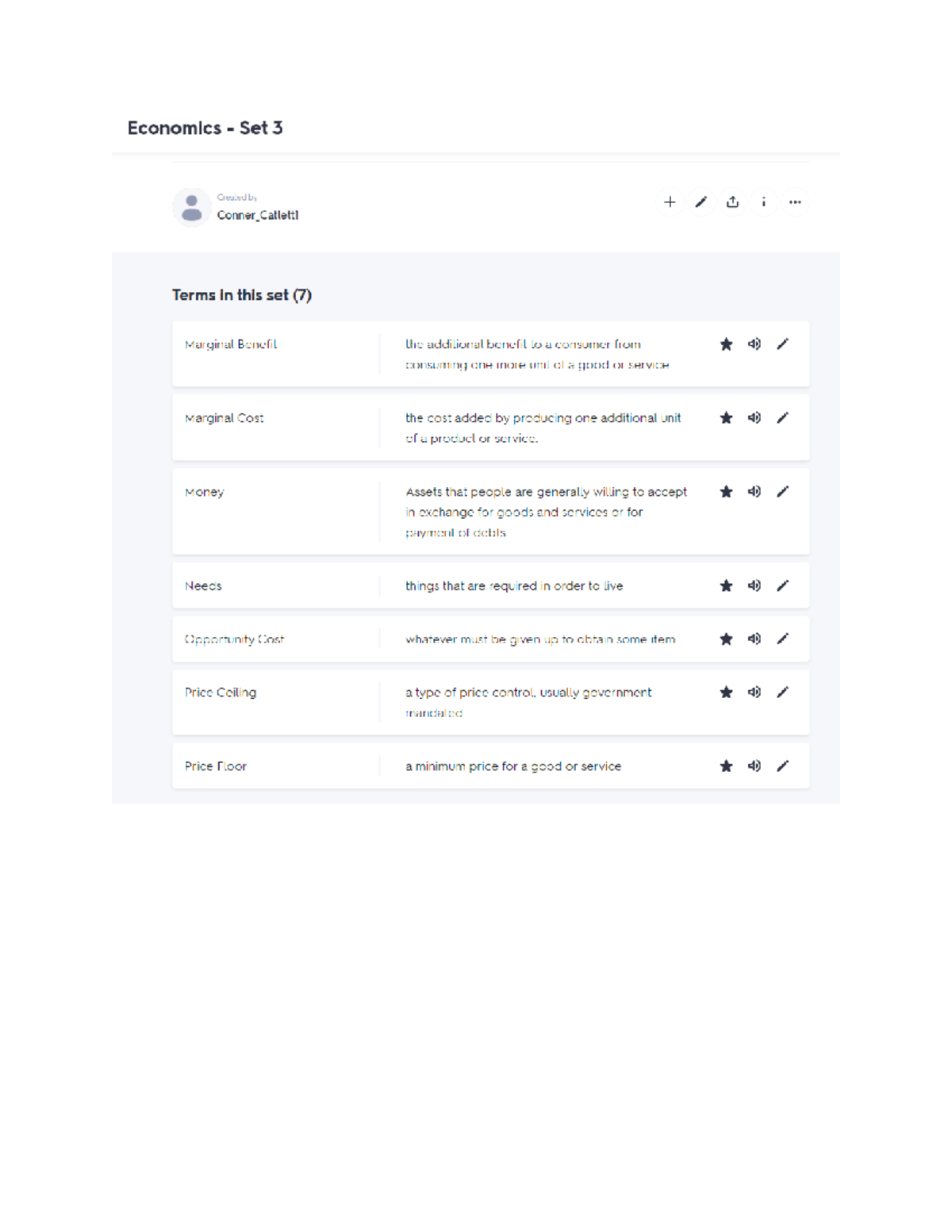The image size is (952, 1232).
Task: Star the Money term
Action: [726, 492]
